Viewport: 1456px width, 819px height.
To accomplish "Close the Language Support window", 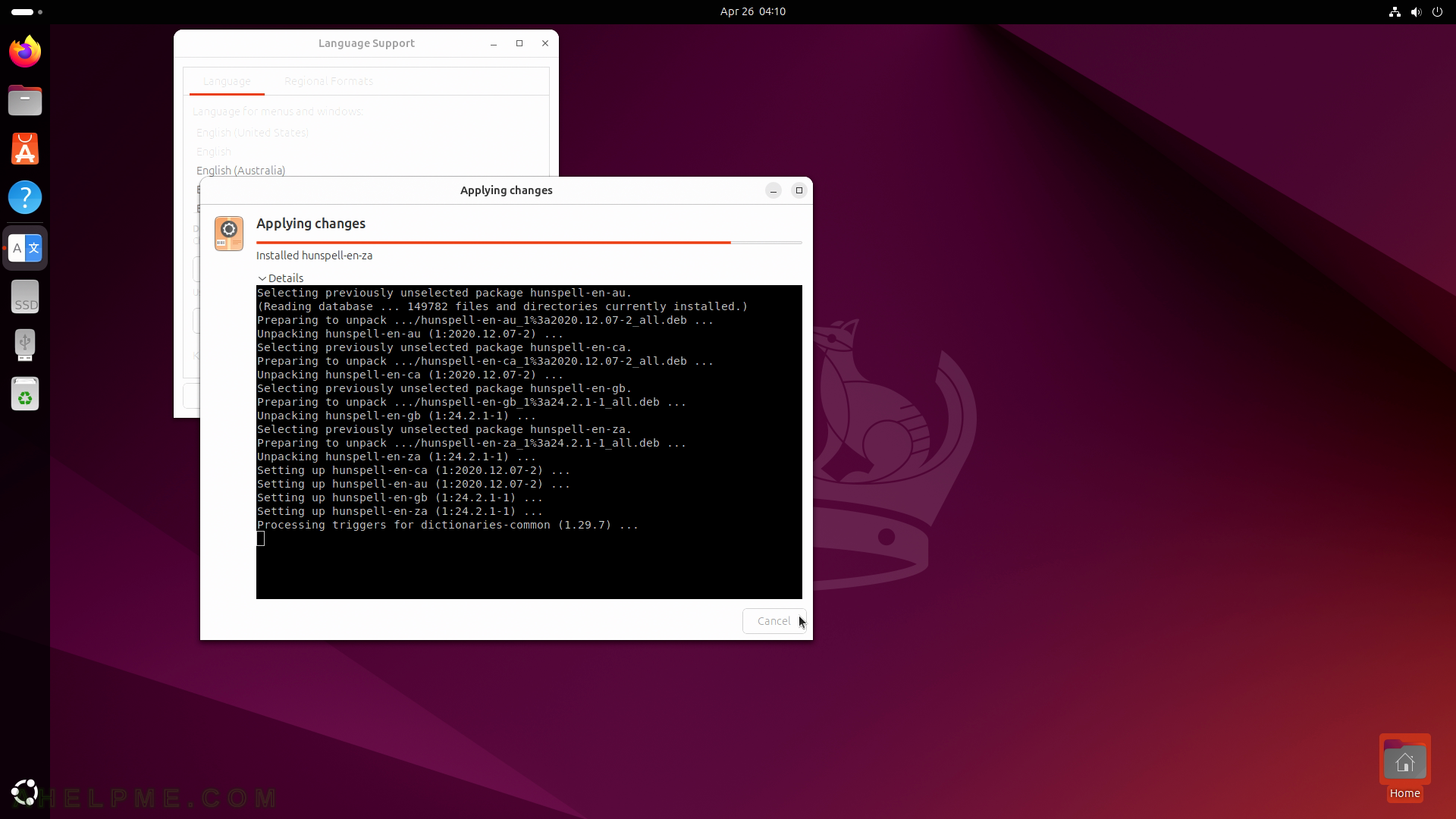I will (544, 43).
